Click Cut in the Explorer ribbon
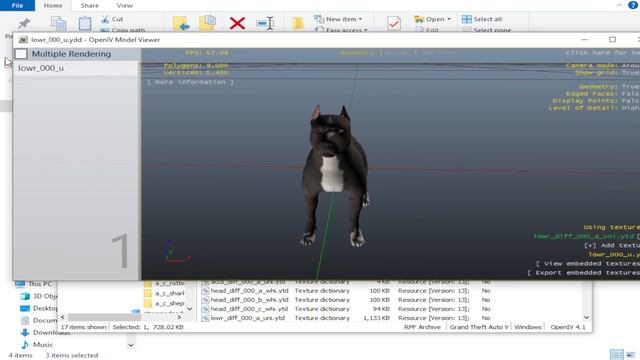Viewport: 640px width, 360px height. point(113,19)
